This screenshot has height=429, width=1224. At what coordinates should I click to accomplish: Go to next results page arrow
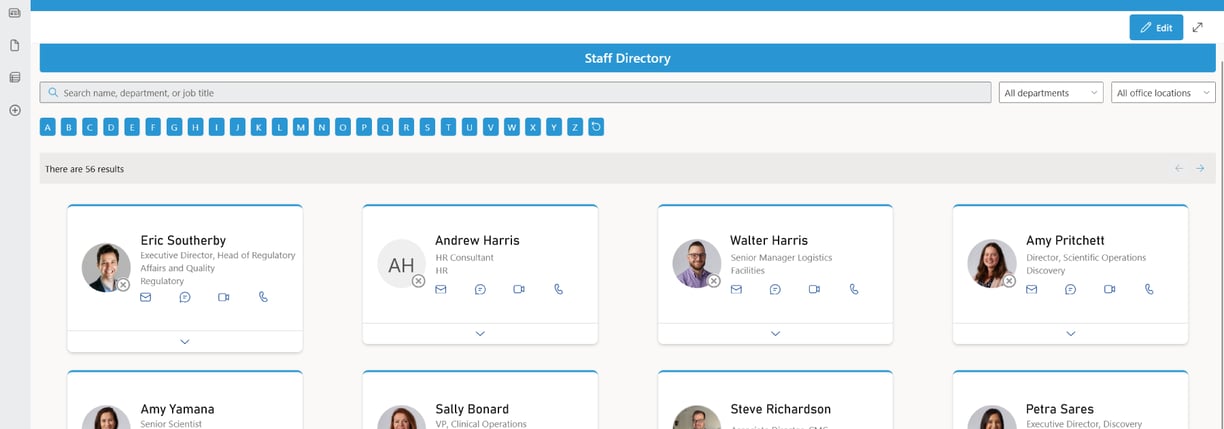click(1200, 169)
